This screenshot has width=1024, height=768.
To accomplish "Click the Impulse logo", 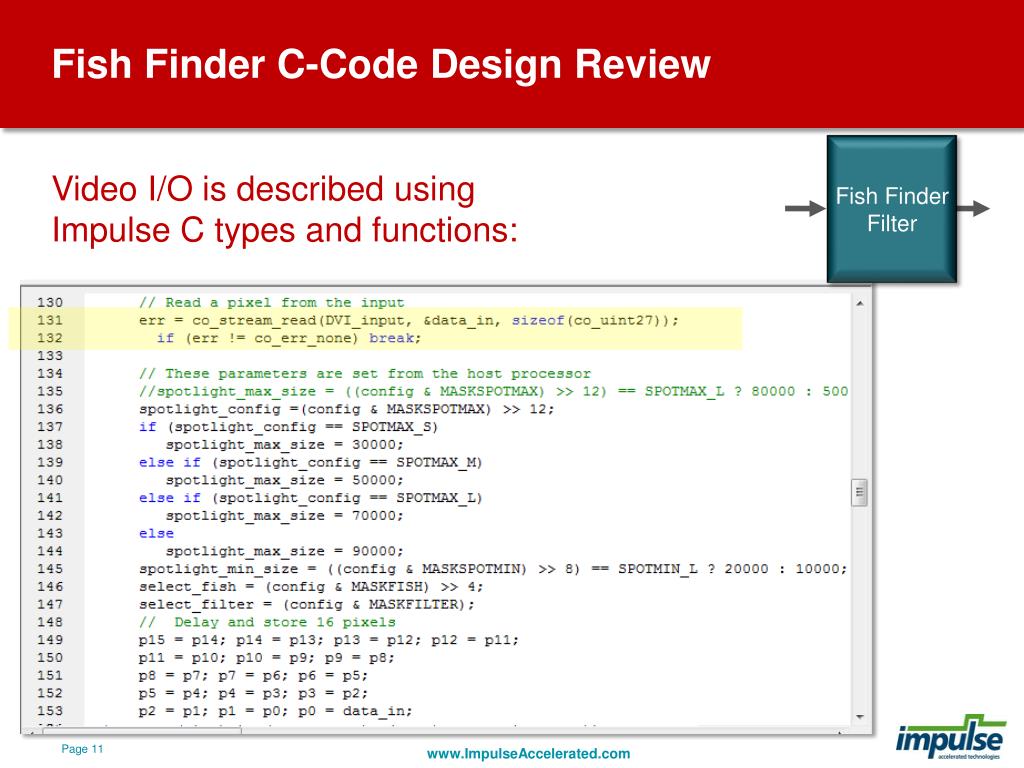I will 950,737.
